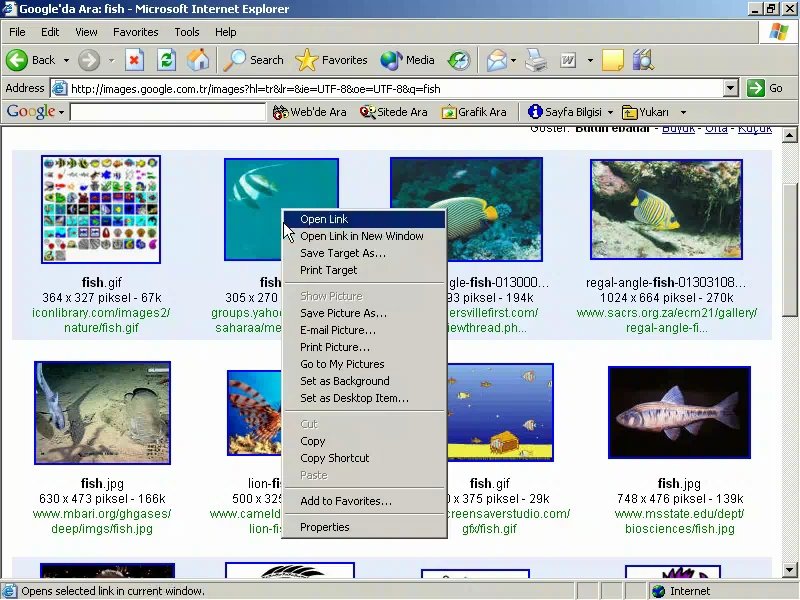Open the fish.gif icon grid thumbnail
This screenshot has width=800, height=600.
(101, 210)
